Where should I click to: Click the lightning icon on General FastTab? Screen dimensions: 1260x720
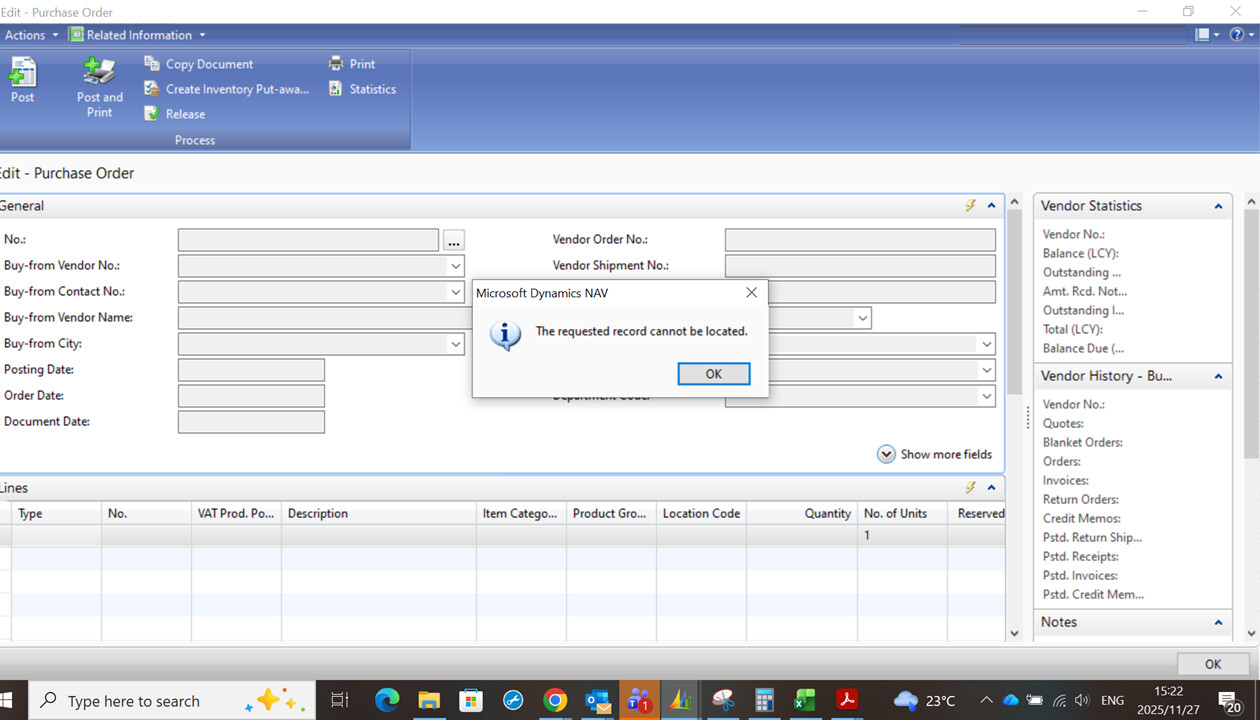coord(970,205)
